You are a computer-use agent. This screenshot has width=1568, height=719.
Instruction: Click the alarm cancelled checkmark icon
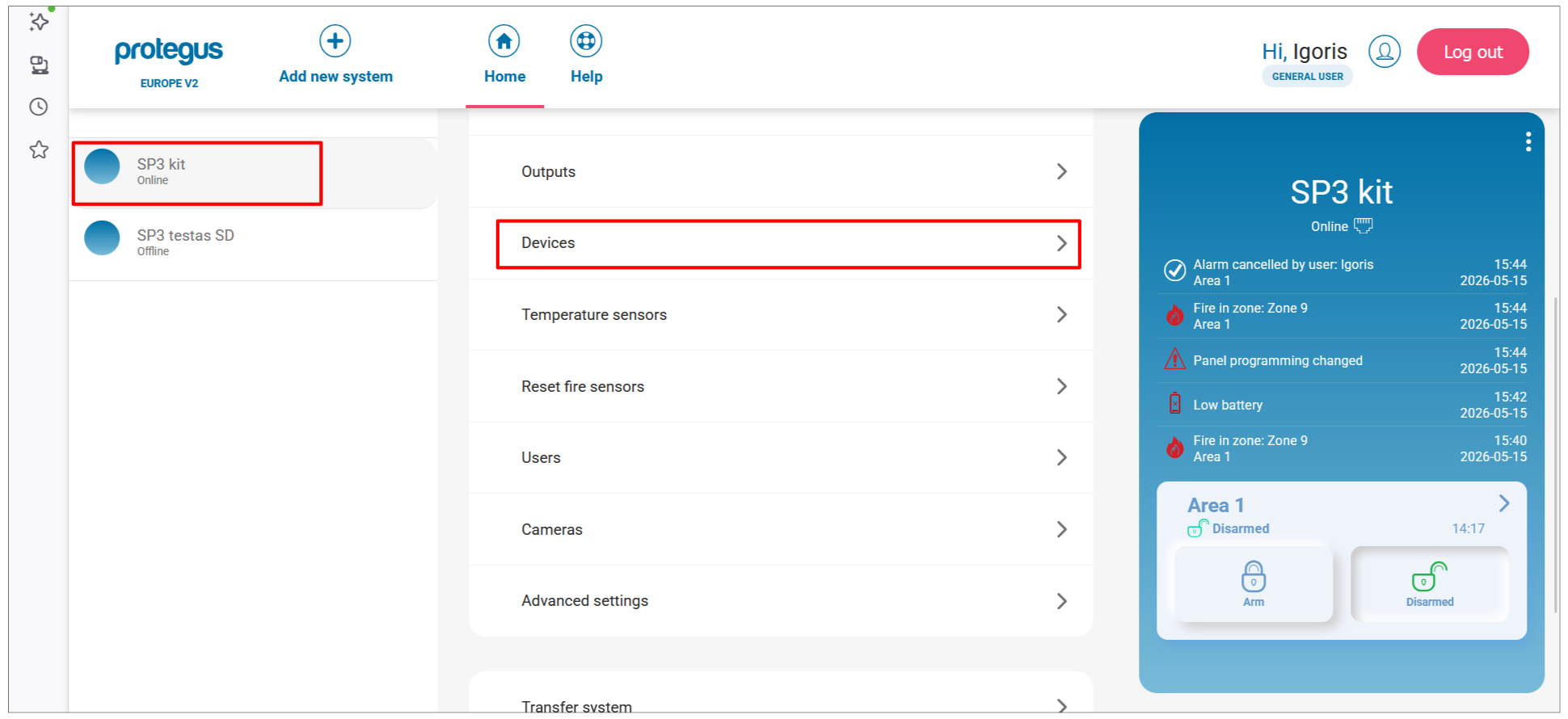pos(1174,270)
